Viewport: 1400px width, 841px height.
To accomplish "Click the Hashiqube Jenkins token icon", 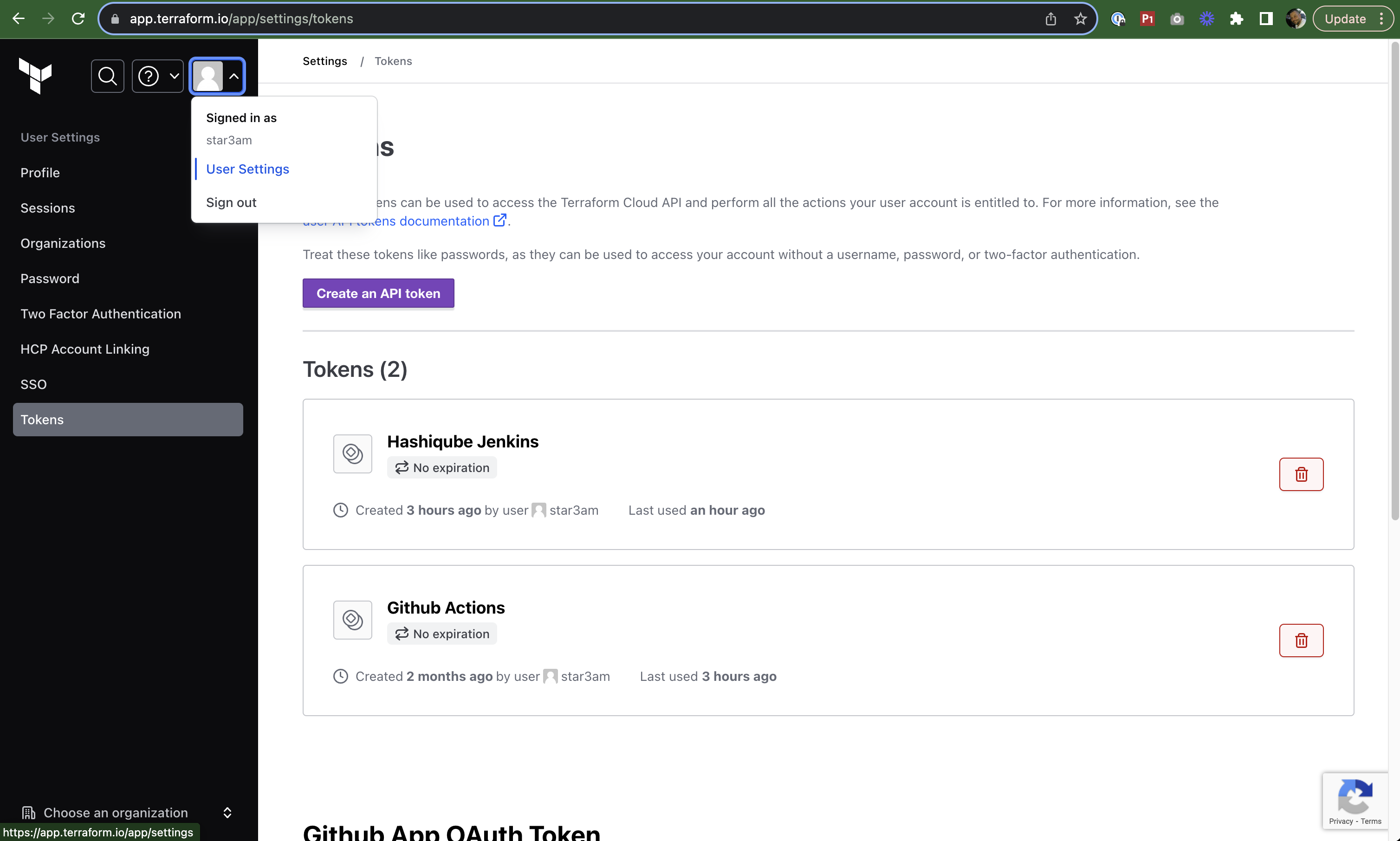I will pos(352,454).
